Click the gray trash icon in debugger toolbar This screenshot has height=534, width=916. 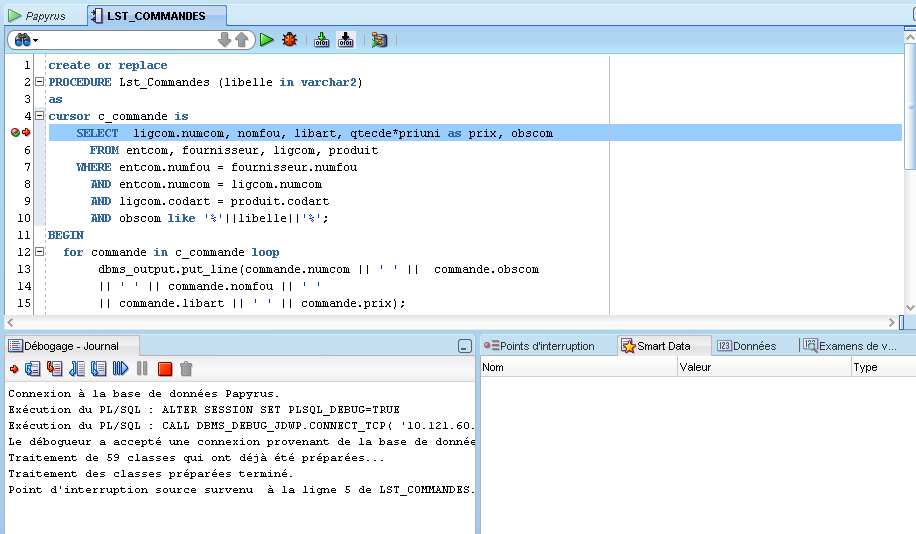(x=186, y=369)
